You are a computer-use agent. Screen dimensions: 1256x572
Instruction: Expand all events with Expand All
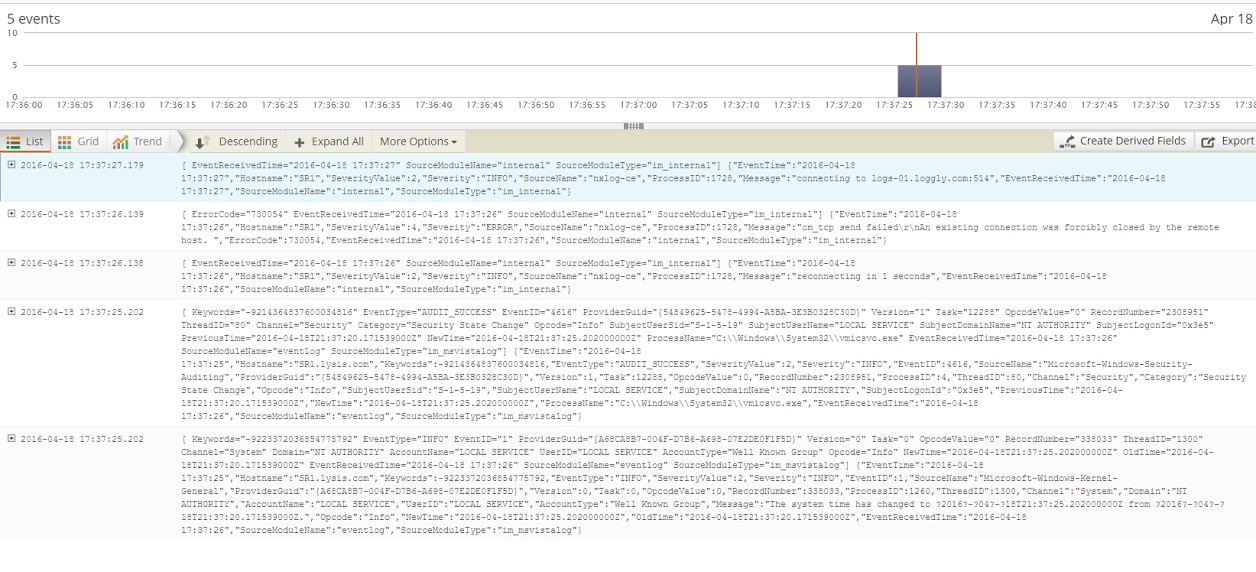pyautogui.click(x=337, y=142)
